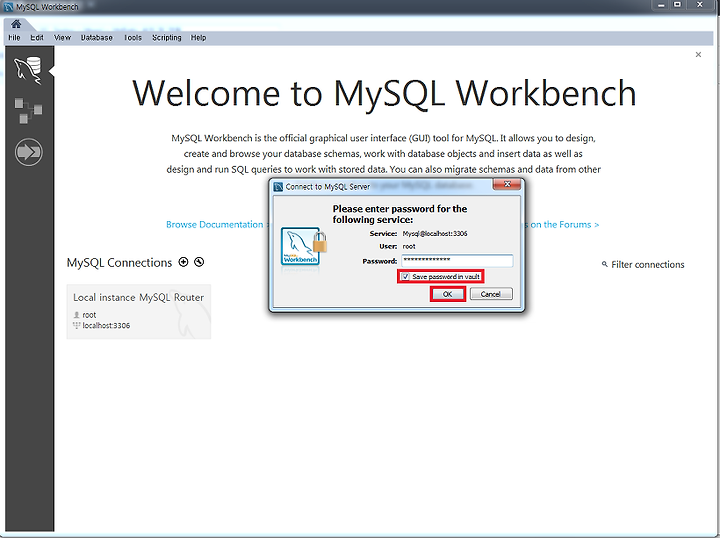This screenshot has height=538, width=720.
Task: Maximize the MySQL Workbench window
Action: (x=678, y=5)
